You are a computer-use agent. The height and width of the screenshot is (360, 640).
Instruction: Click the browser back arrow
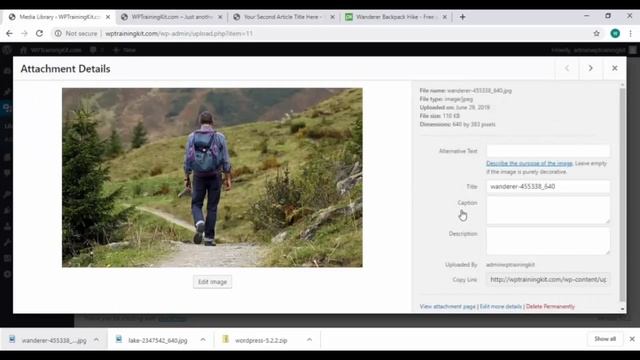tap(9, 33)
